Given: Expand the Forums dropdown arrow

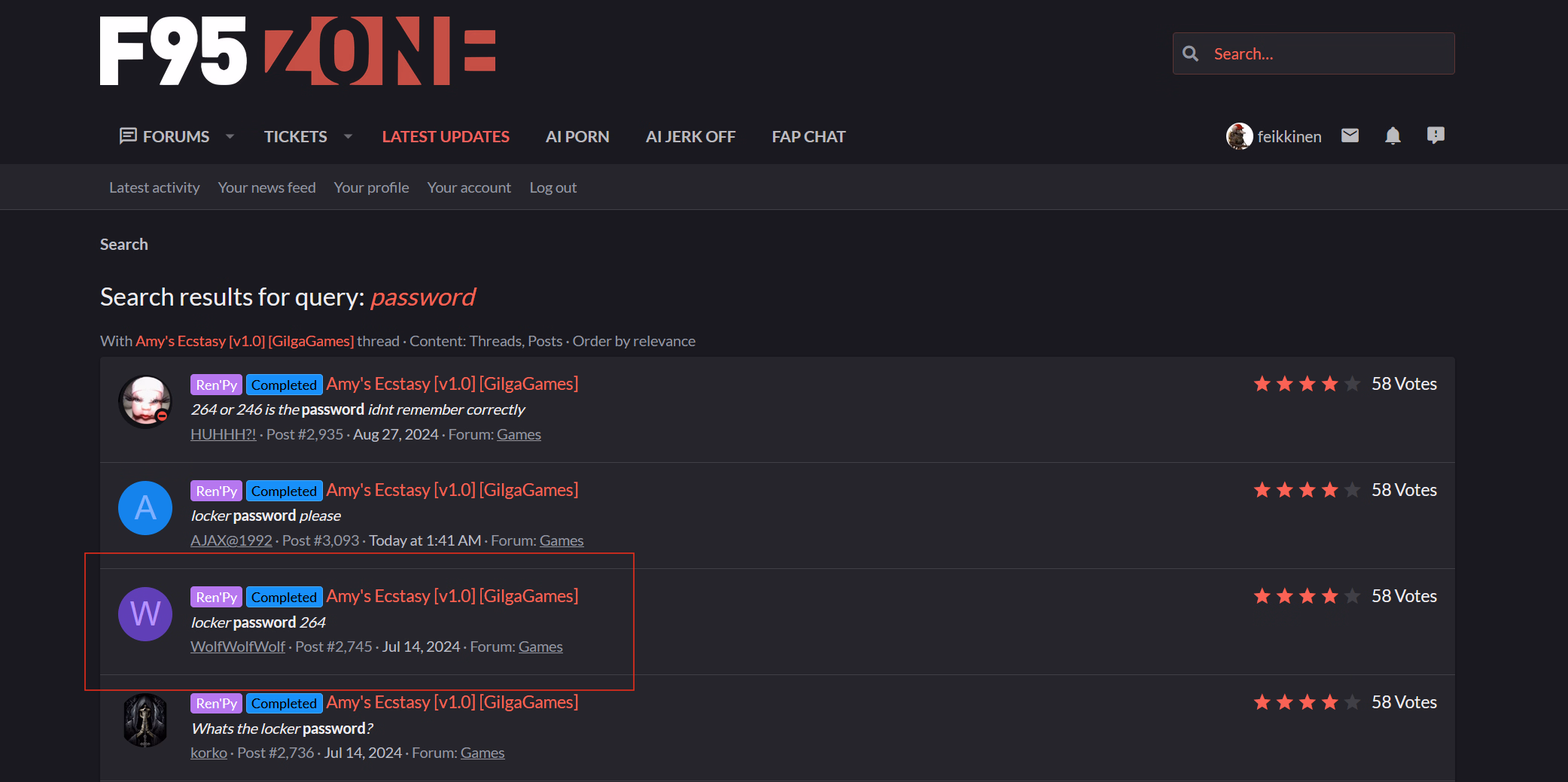Looking at the screenshot, I should coord(230,136).
